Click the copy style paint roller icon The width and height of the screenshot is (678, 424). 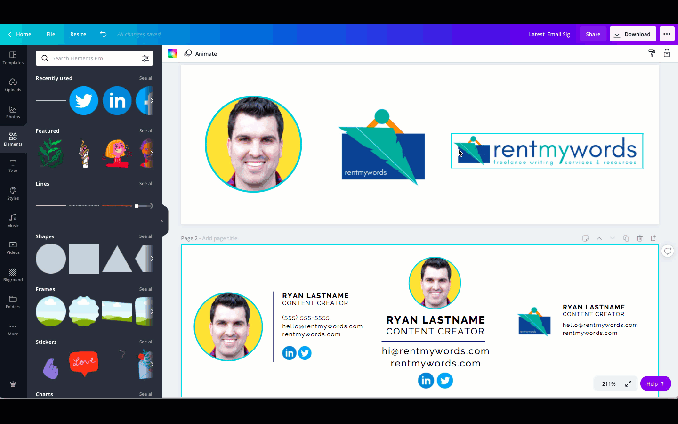coord(651,53)
